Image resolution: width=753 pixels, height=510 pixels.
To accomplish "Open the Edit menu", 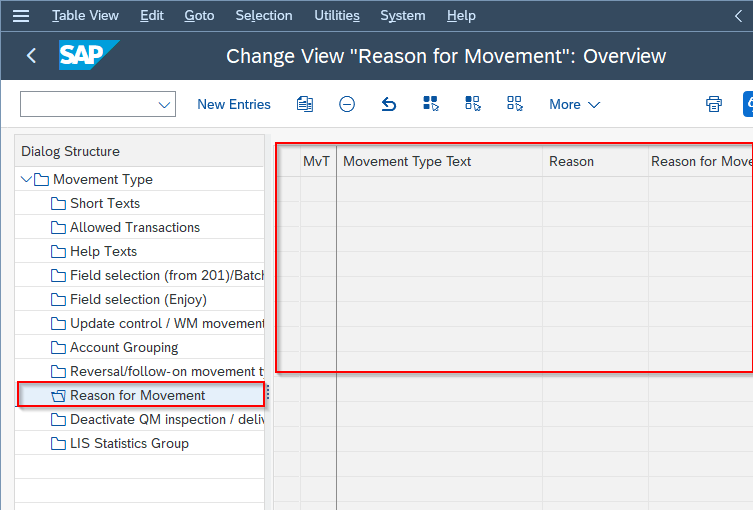I will (x=152, y=15).
